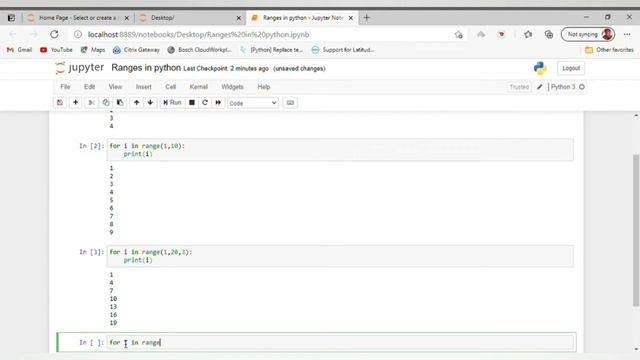
Task: Click browser extension shield icon
Action: (502, 35)
